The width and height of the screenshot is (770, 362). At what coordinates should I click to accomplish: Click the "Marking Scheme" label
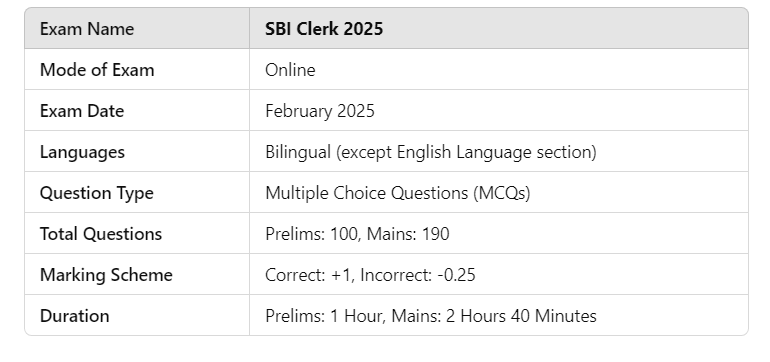[x=106, y=275]
